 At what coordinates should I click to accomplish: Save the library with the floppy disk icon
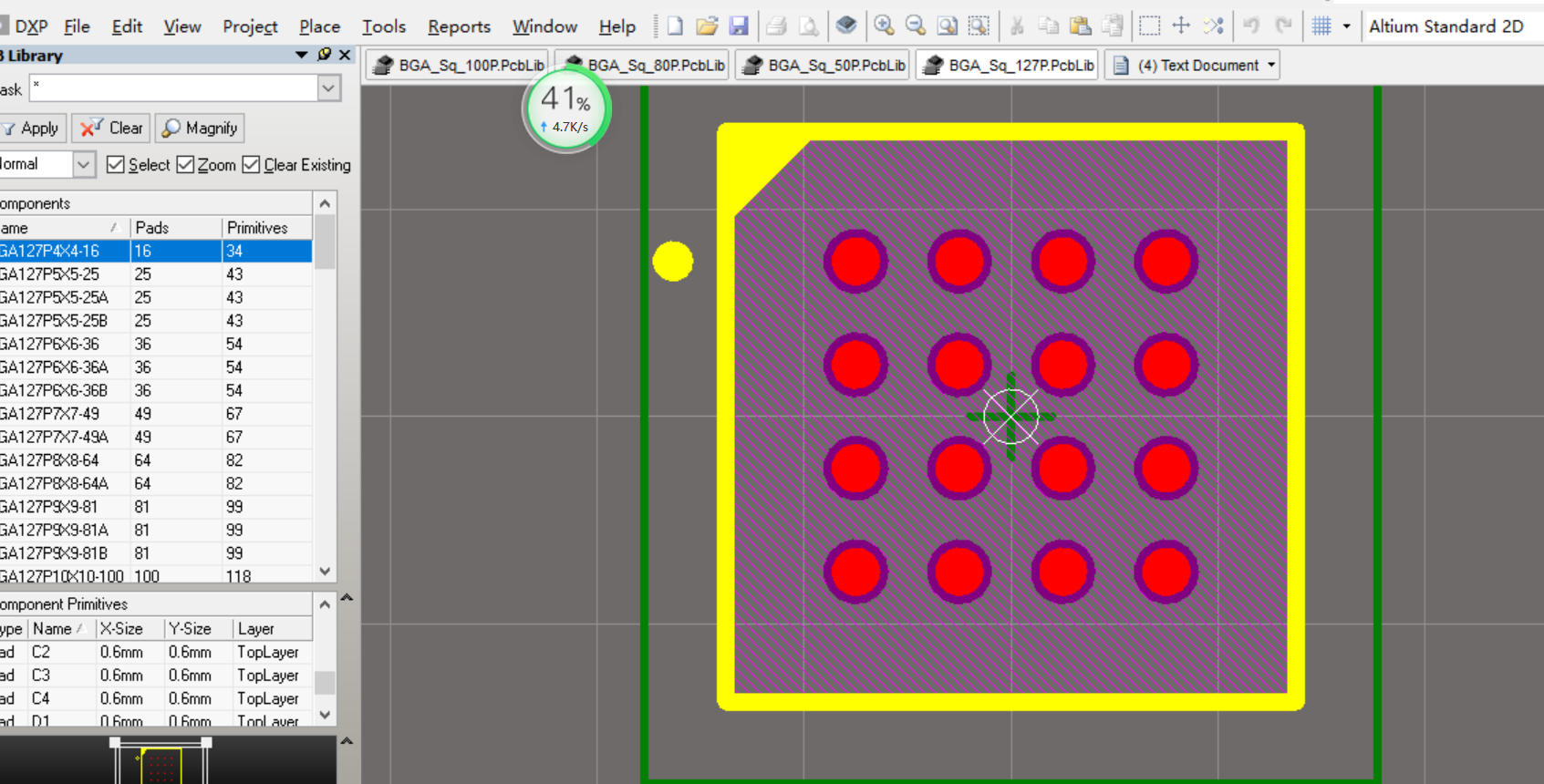coord(739,26)
